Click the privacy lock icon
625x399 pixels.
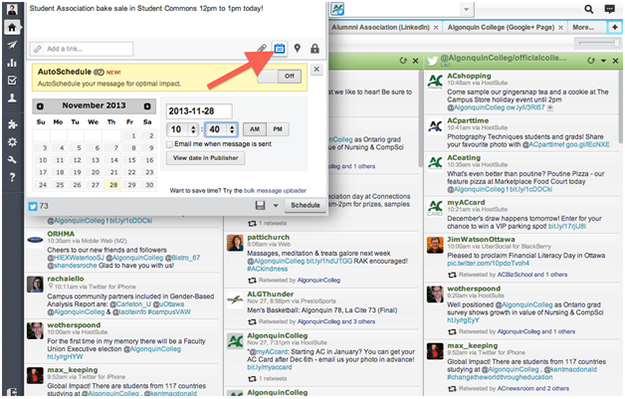315,49
